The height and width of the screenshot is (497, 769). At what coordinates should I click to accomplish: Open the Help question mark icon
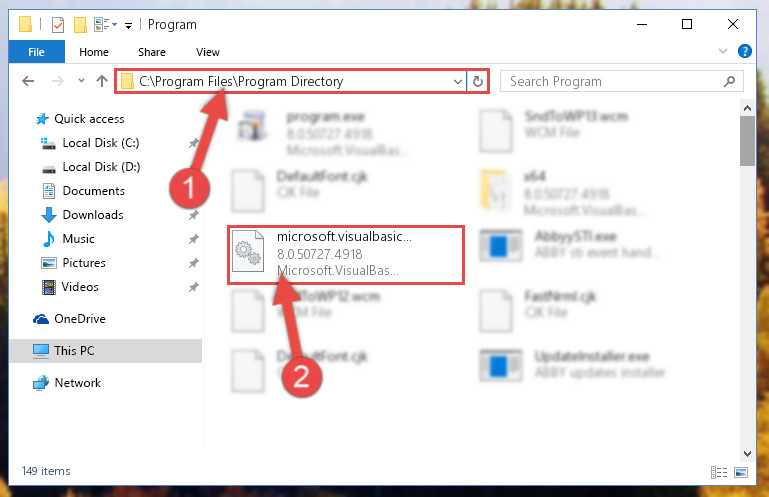pyautogui.click(x=744, y=51)
